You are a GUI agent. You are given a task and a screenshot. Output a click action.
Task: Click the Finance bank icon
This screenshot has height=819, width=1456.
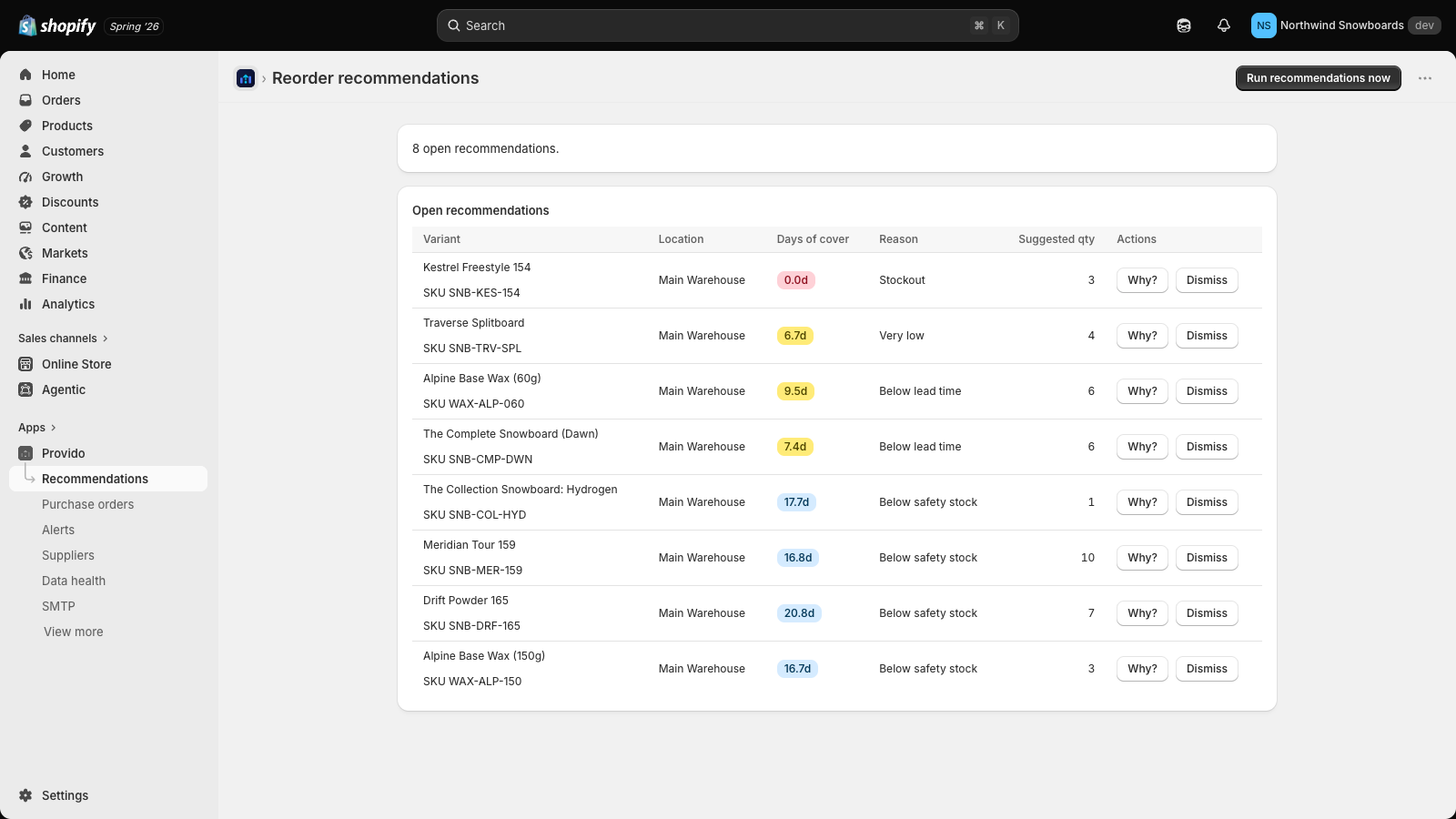point(25,278)
